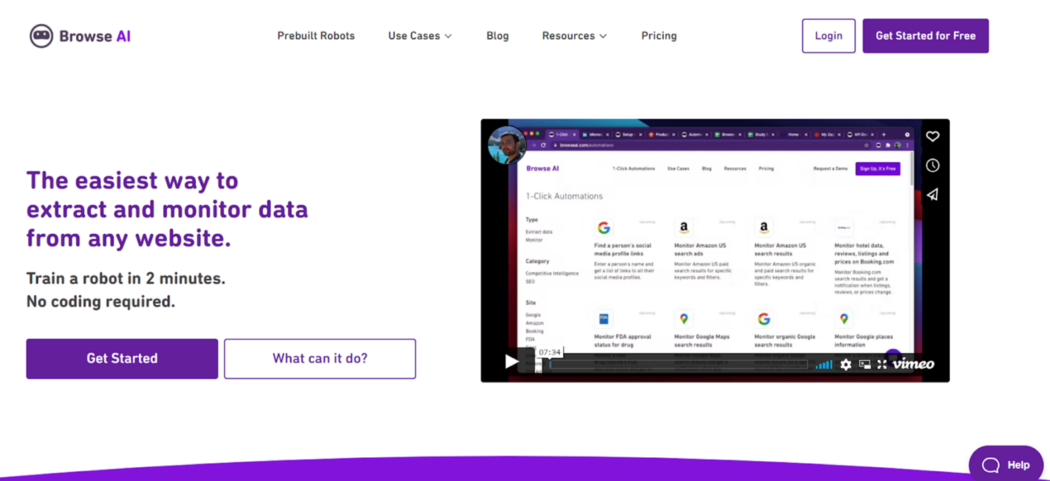This screenshot has height=481, width=1050.
Task: Enter fullscreen on the video player
Action: [x=882, y=364]
